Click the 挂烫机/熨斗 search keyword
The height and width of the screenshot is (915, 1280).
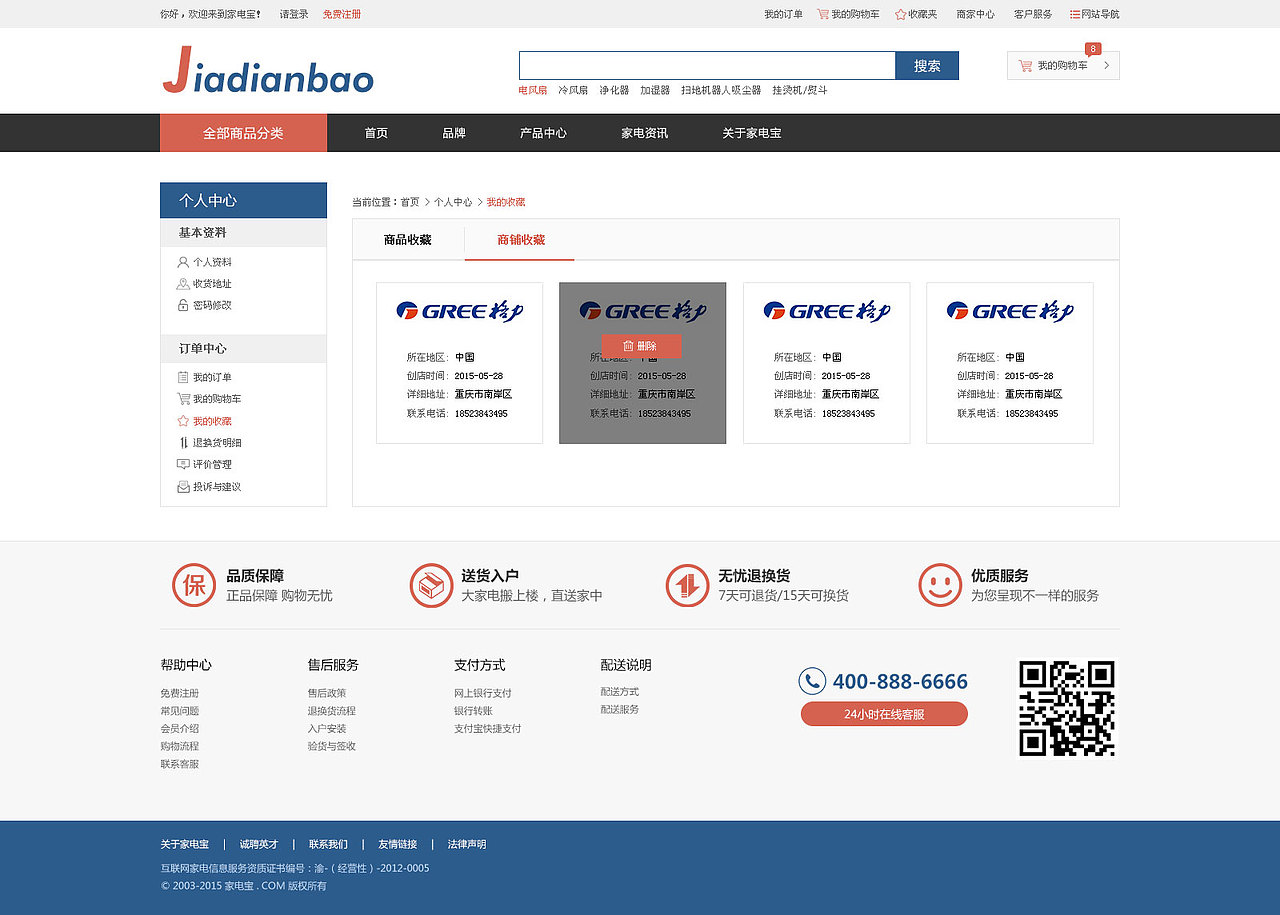click(799, 90)
